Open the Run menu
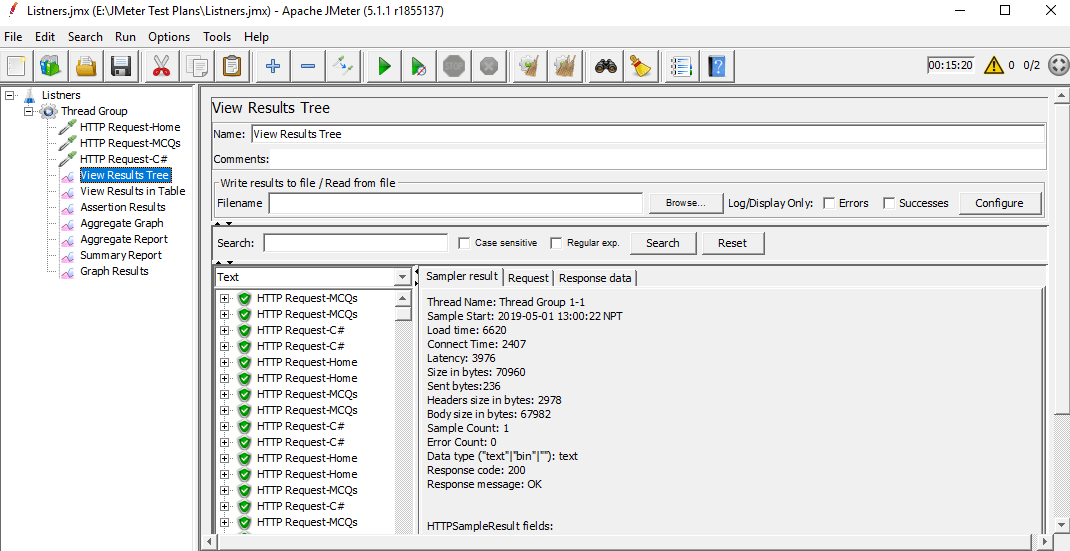Viewport: 1070px width, 551px height. point(126,37)
